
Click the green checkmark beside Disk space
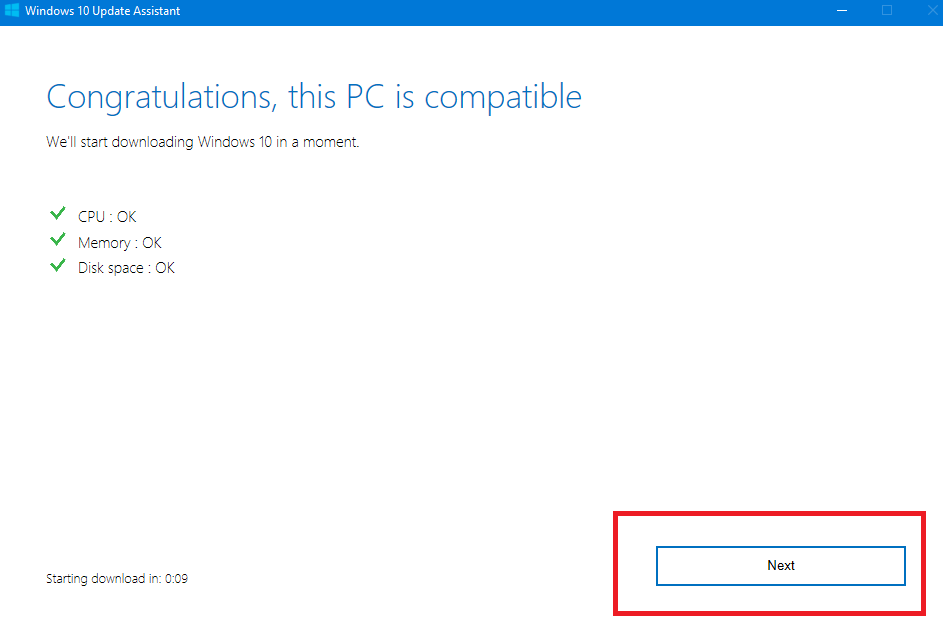click(x=58, y=265)
